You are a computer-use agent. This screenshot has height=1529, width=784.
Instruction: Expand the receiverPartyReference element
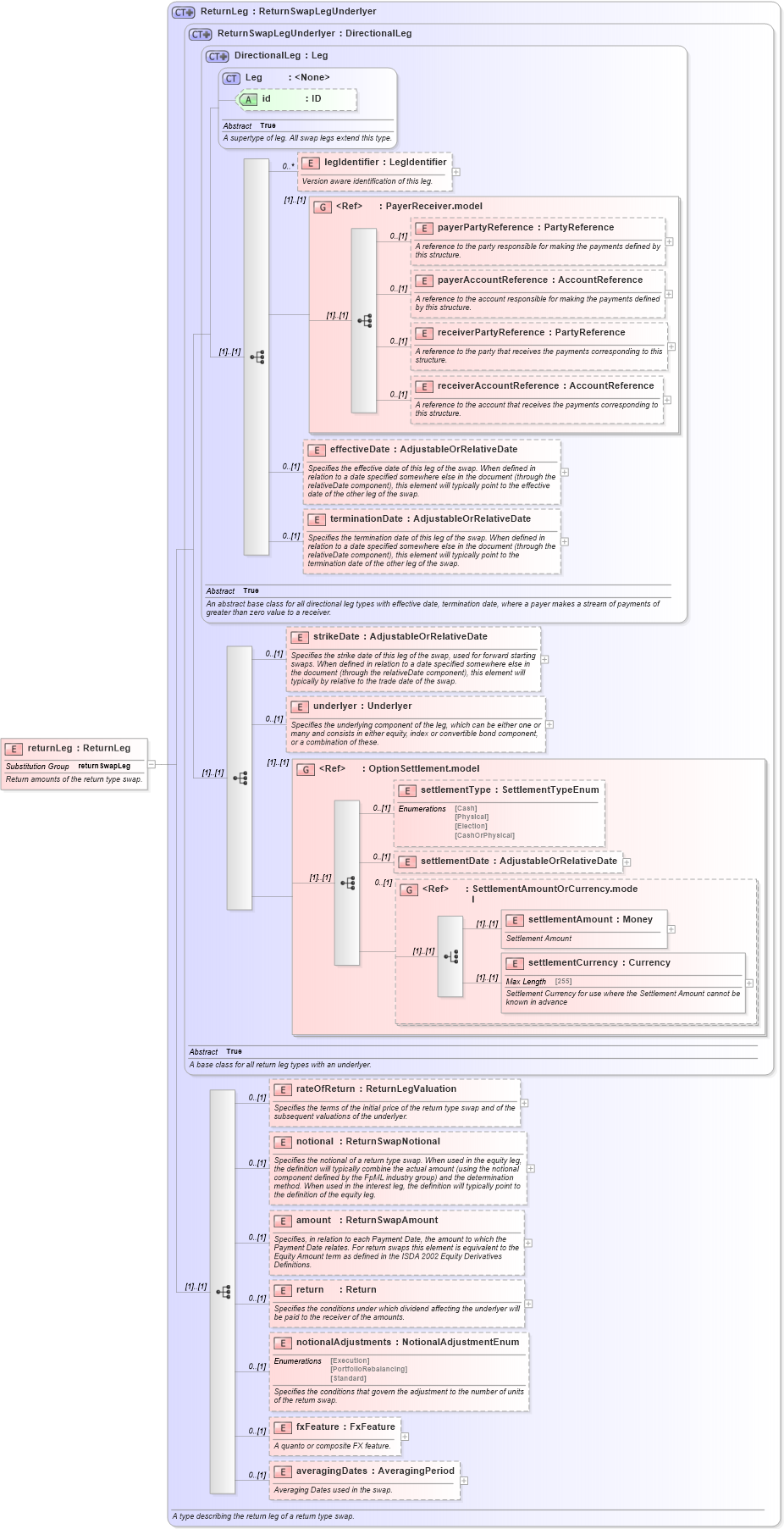pyautogui.click(x=671, y=346)
